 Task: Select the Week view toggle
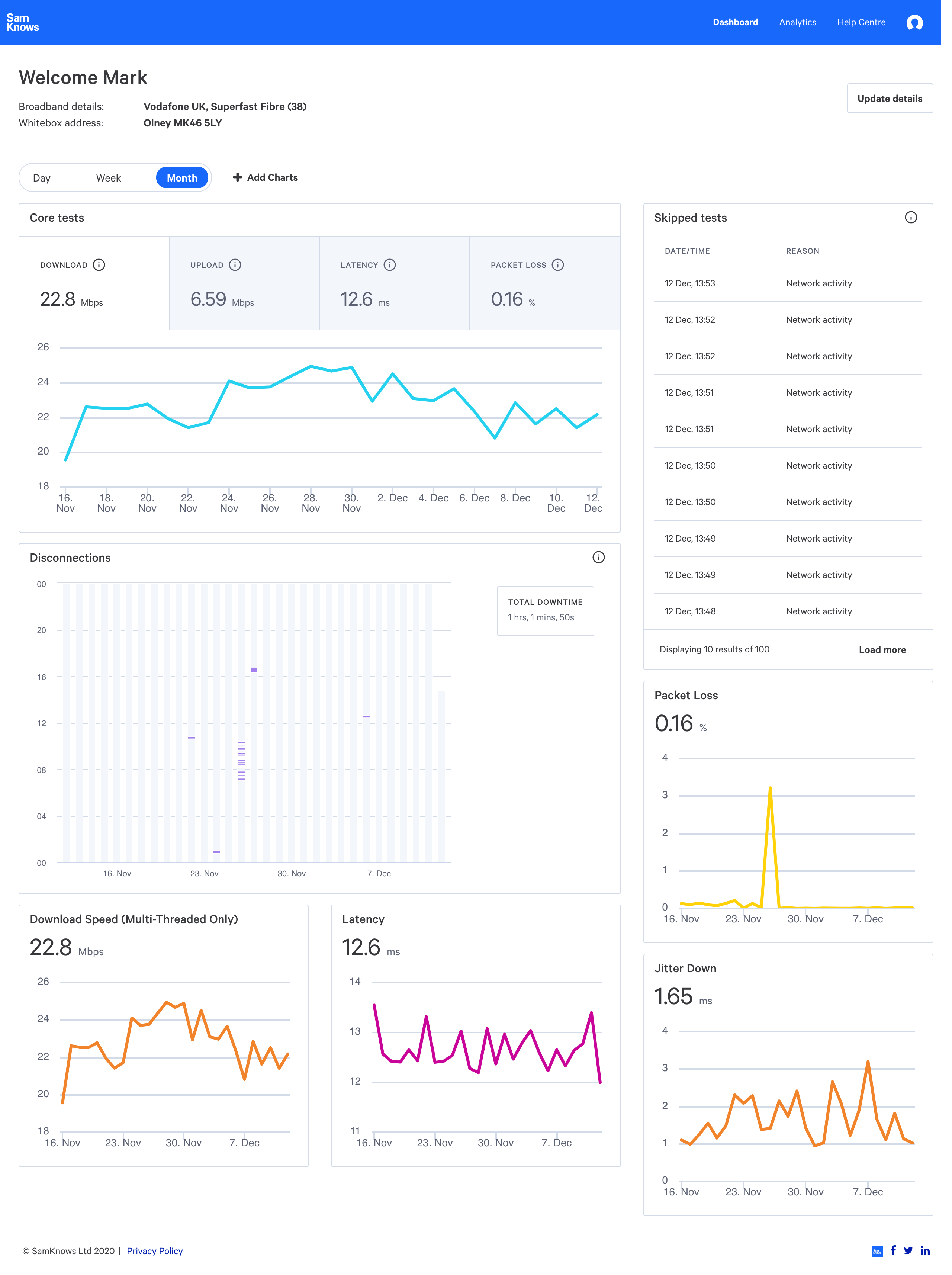108,177
